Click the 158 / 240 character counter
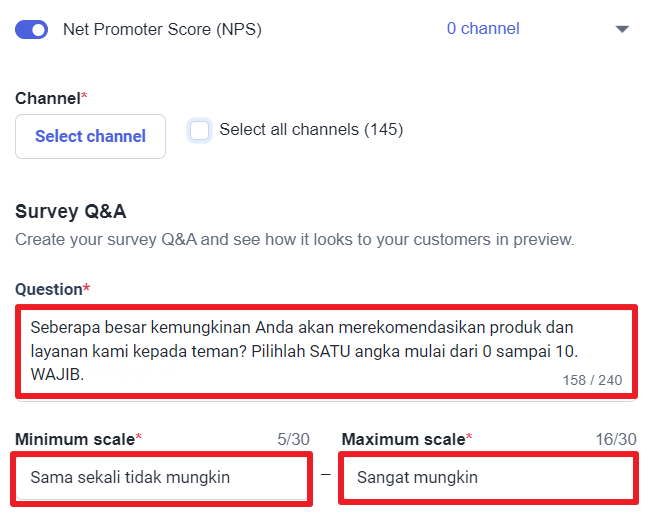The width and height of the screenshot is (651, 523). pyautogui.click(x=592, y=380)
